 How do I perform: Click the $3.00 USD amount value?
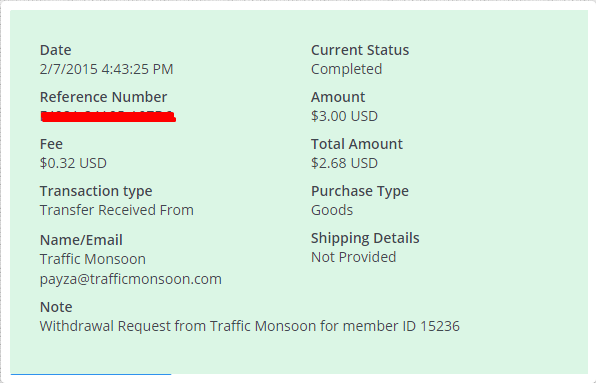(x=344, y=116)
